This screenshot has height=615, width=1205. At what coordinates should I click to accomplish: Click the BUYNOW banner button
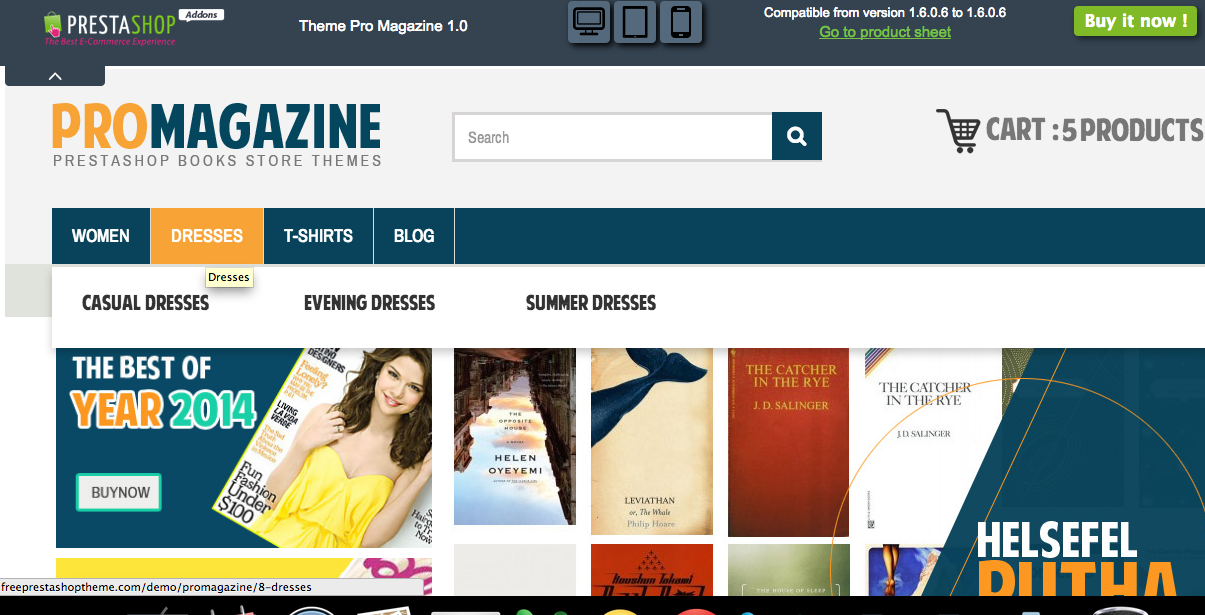(120, 492)
